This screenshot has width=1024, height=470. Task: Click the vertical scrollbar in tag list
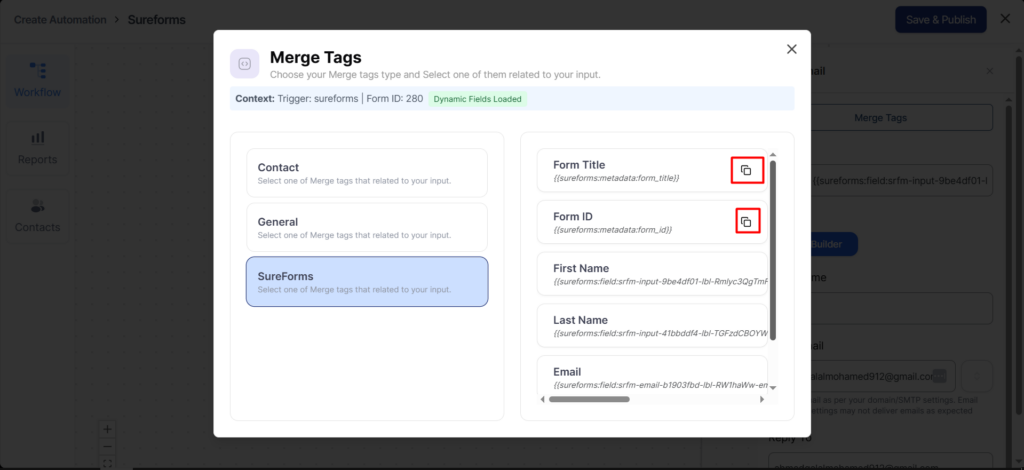tap(773, 250)
